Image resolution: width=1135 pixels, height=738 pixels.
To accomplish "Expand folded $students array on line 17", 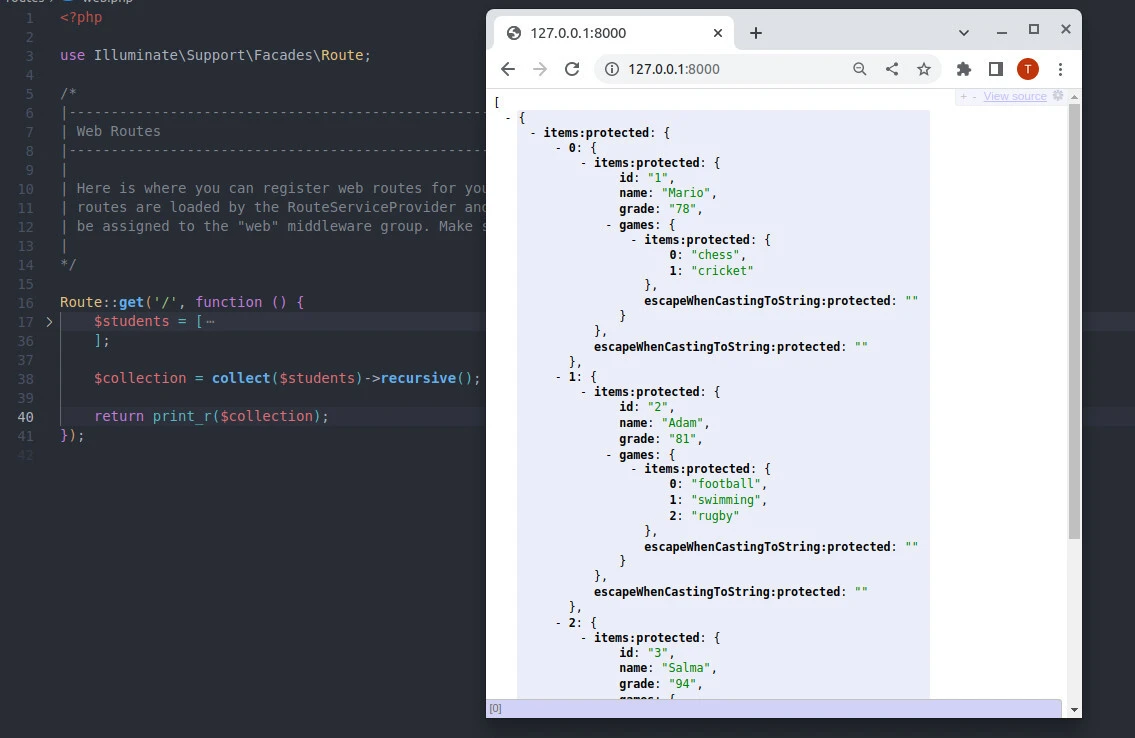I will [49, 321].
